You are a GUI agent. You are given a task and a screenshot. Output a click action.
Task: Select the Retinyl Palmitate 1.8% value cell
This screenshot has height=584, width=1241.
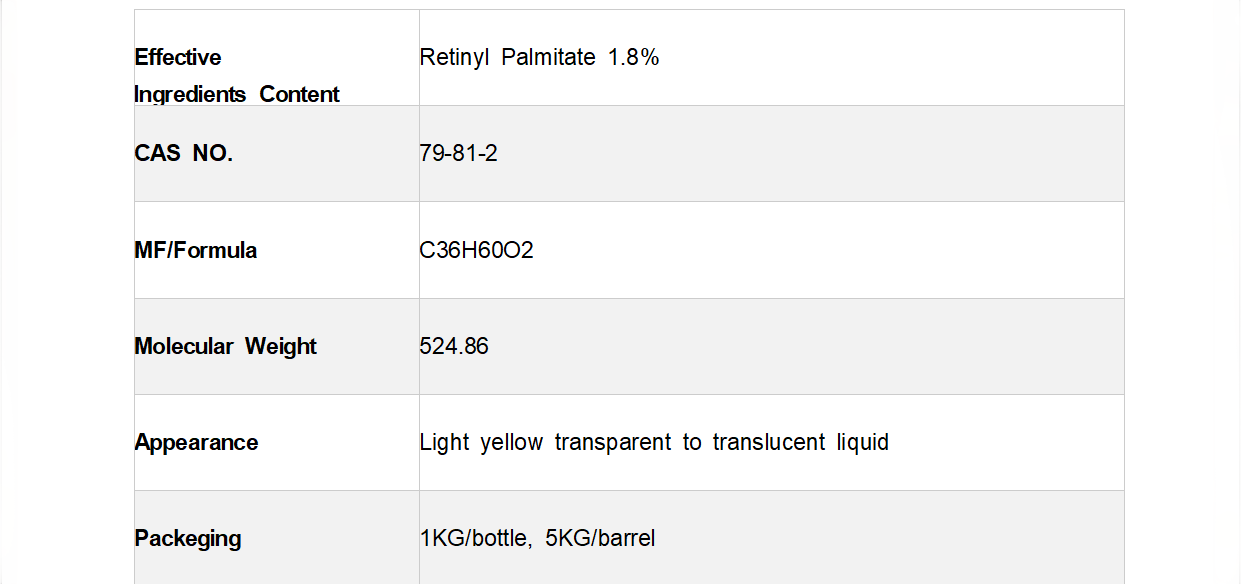tap(539, 57)
